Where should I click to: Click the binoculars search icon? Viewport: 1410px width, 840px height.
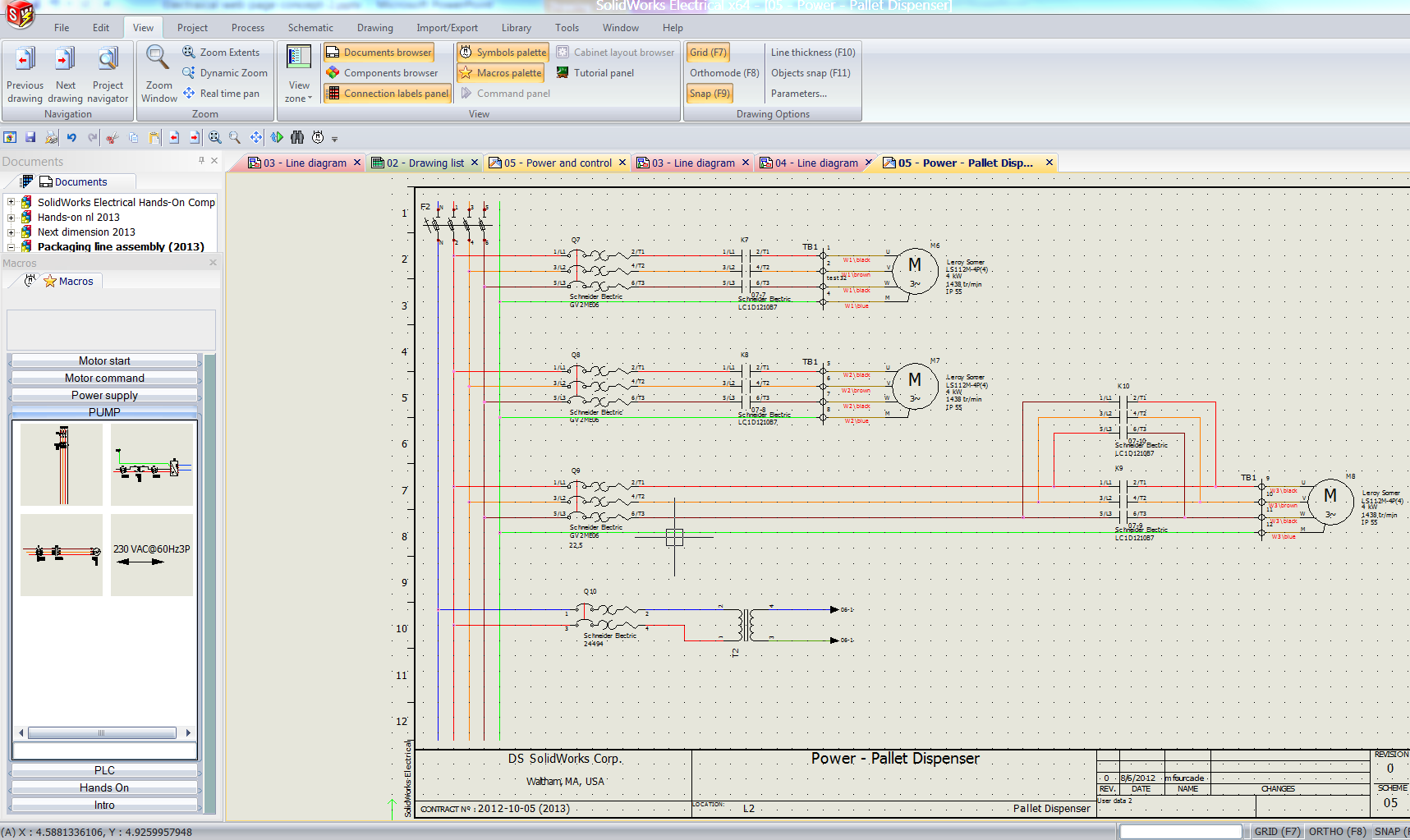297,137
